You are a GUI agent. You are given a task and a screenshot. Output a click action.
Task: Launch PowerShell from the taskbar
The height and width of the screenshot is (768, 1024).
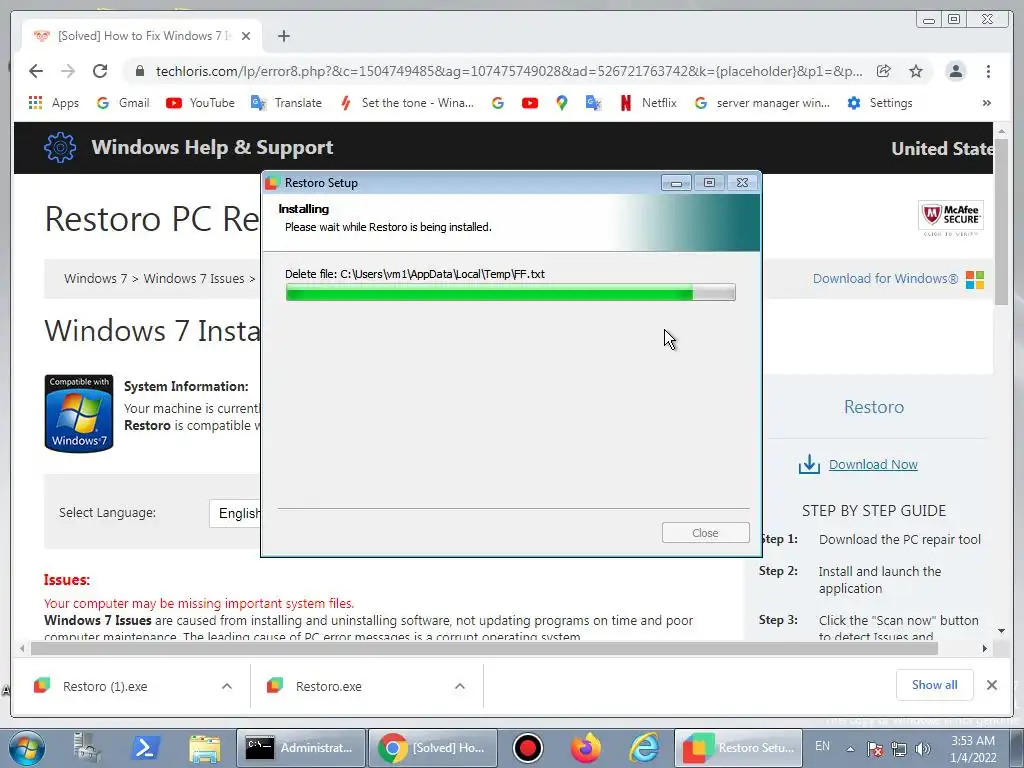click(x=145, y=748)
